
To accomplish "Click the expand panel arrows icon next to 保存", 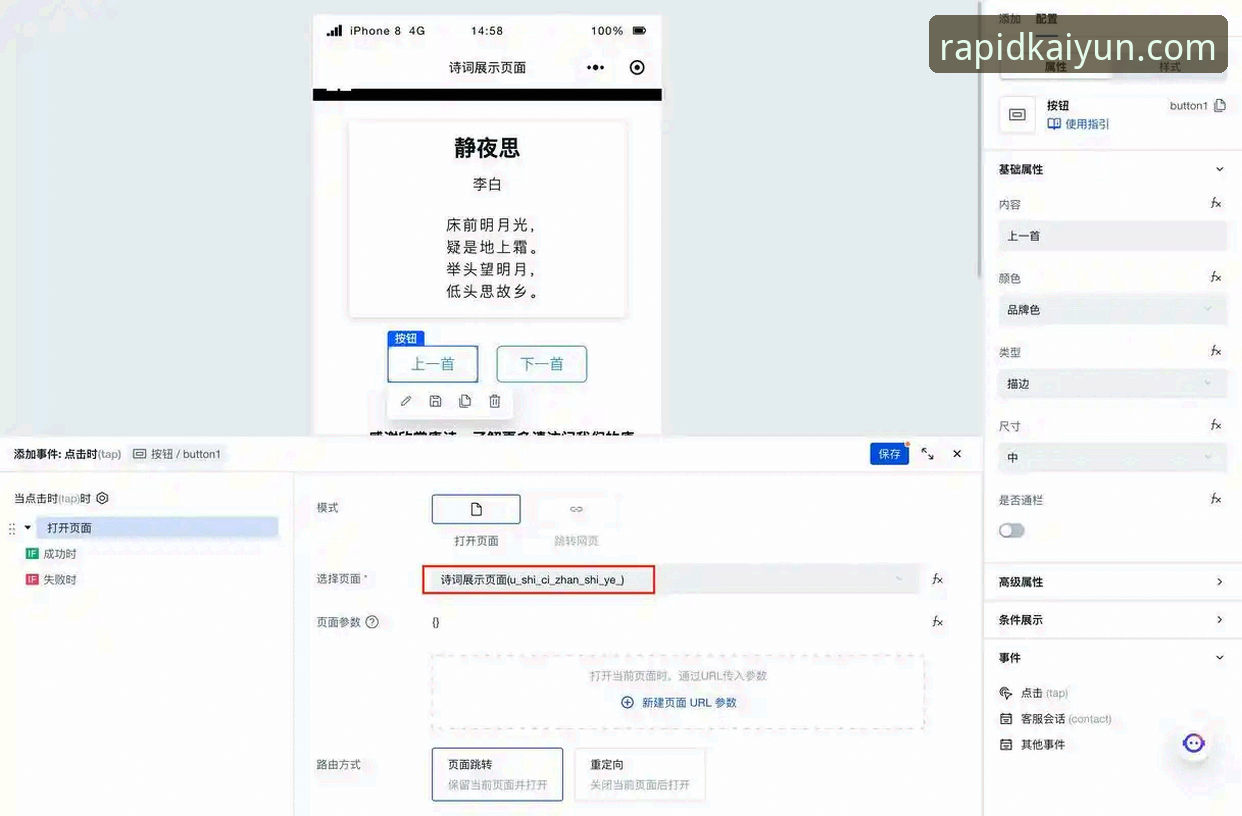I will (928, 454).
